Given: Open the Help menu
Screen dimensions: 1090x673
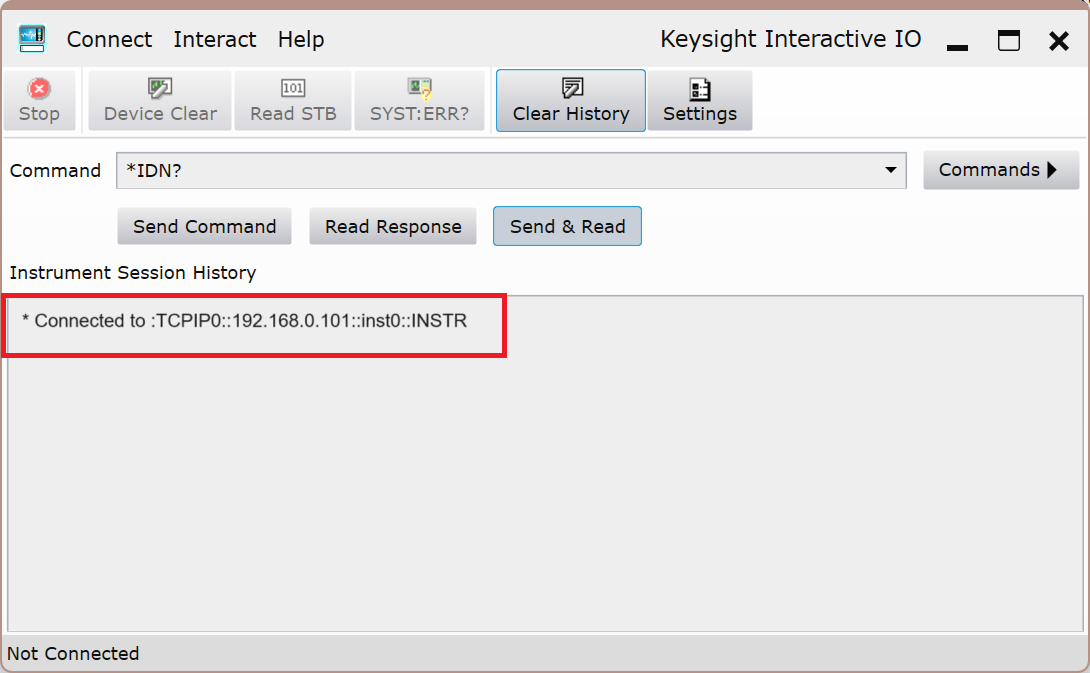Looking at the screenshot, I should (x=301, y=40).
